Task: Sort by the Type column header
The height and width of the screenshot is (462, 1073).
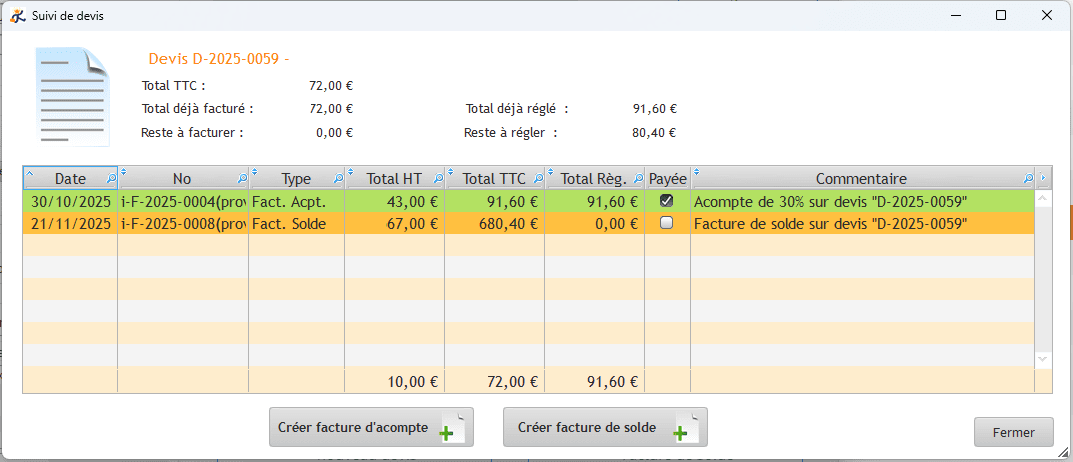Action: pyautogui.click(x=296, y=179)
